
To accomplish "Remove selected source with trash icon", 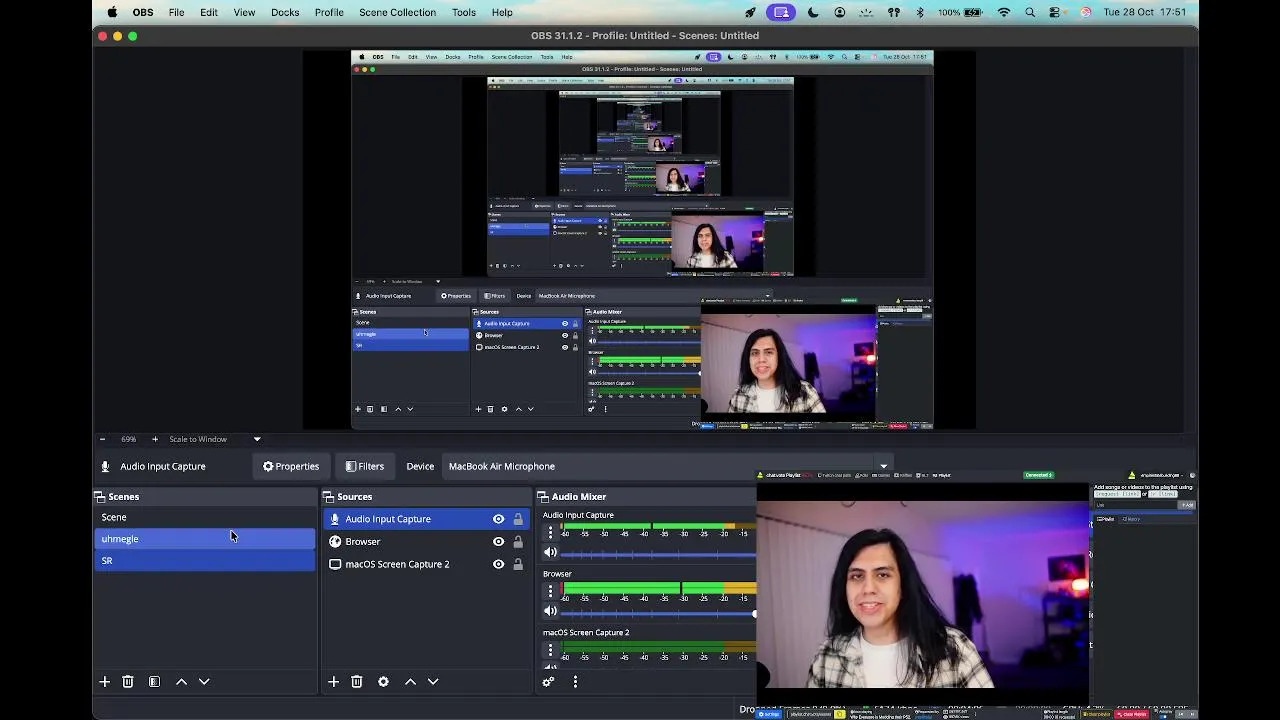I will [356, 681].
